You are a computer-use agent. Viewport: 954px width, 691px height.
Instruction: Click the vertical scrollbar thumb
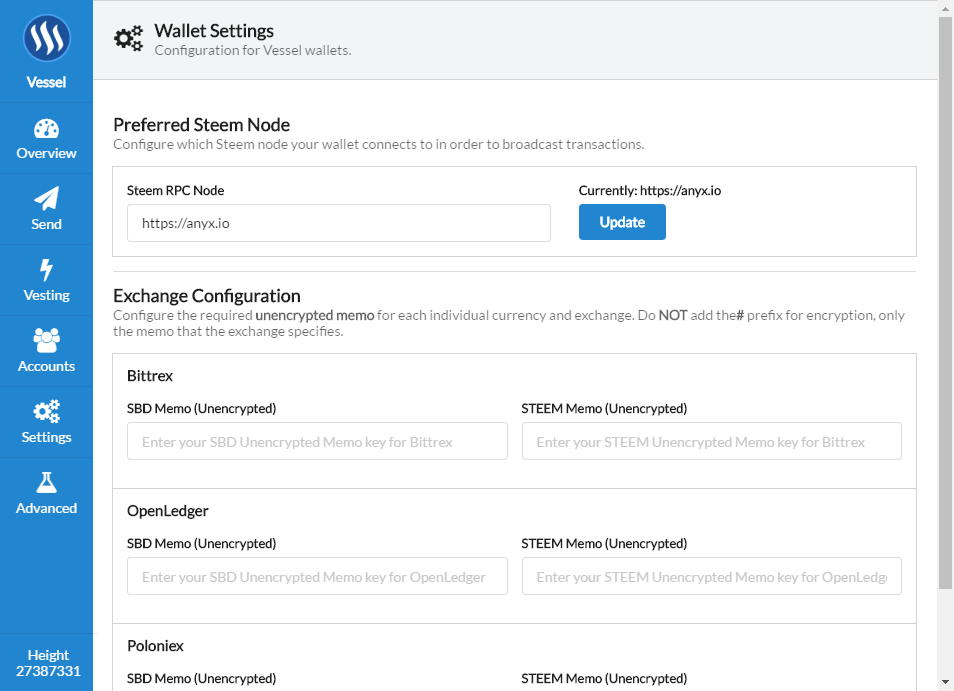(945, 300)
